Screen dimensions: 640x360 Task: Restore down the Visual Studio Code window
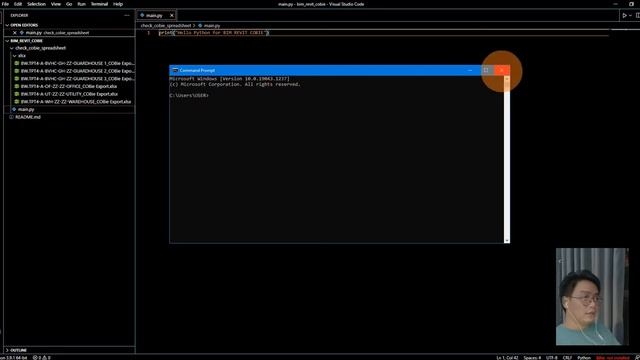631,4
